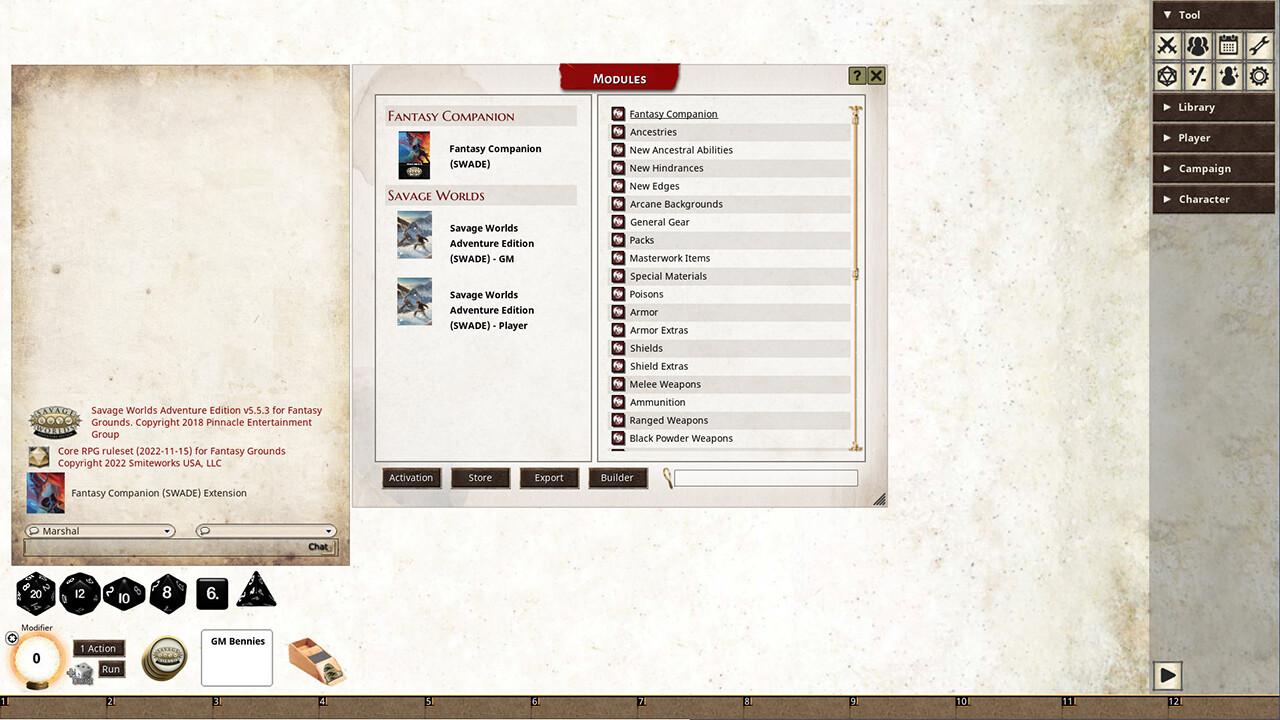Click the Savage Worlds logo in chat
The width and height of the screenshot is (1280, 720).
coord(55,422)
